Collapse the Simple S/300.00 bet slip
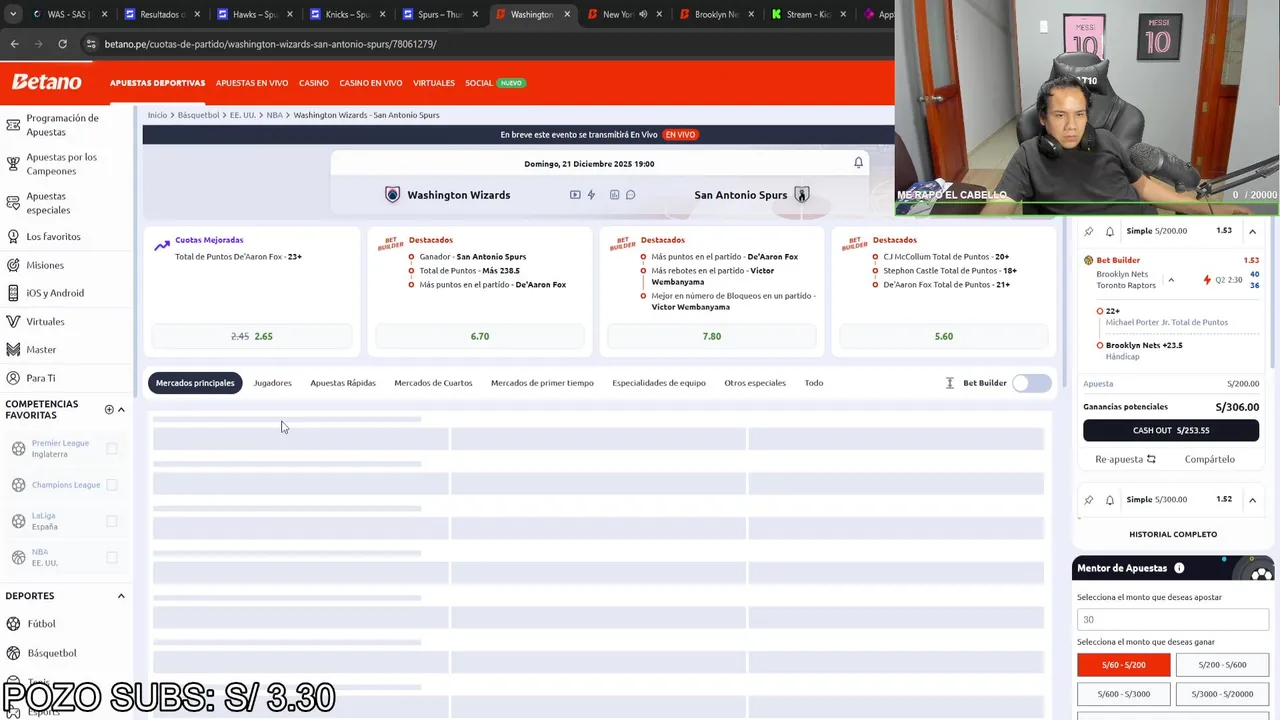This screenshot has height=720, width=1280. coord(1252,499)
